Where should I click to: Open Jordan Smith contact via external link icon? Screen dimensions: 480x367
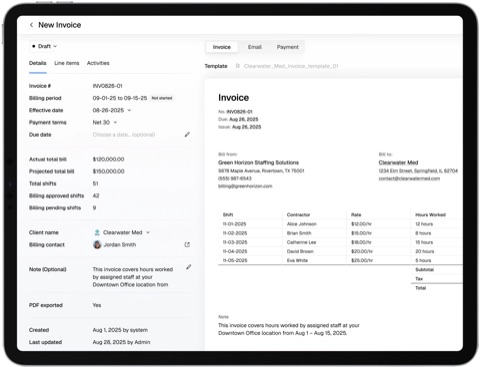187,245
